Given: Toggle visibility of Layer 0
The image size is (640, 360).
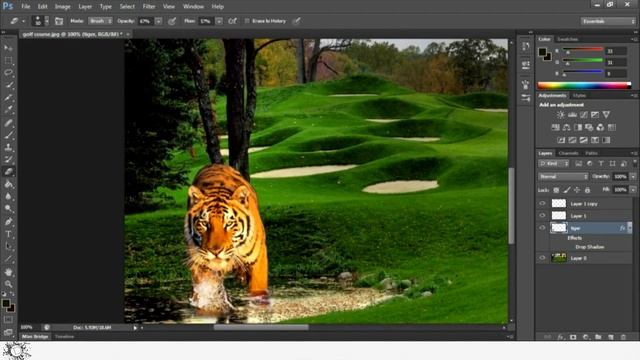Looking at the screenshot, I should tap(542, 258).
